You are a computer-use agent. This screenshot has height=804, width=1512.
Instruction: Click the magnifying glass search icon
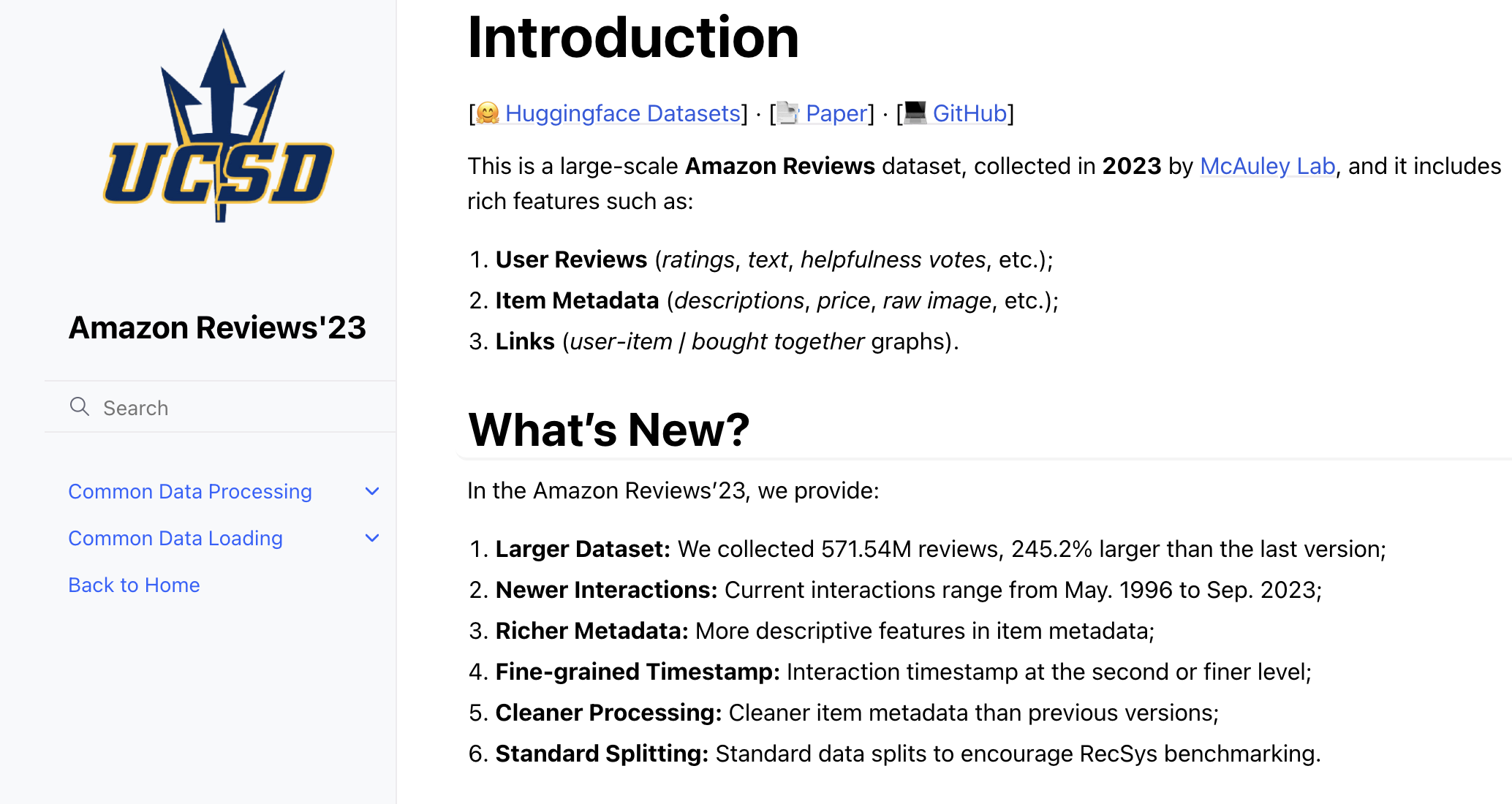tap(80, 406)
